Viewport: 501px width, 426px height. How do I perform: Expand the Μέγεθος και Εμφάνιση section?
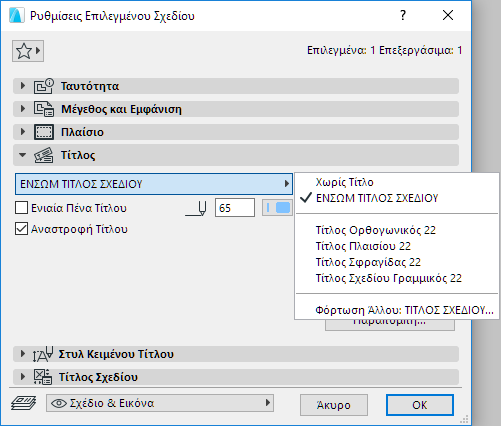coord(22,109)
